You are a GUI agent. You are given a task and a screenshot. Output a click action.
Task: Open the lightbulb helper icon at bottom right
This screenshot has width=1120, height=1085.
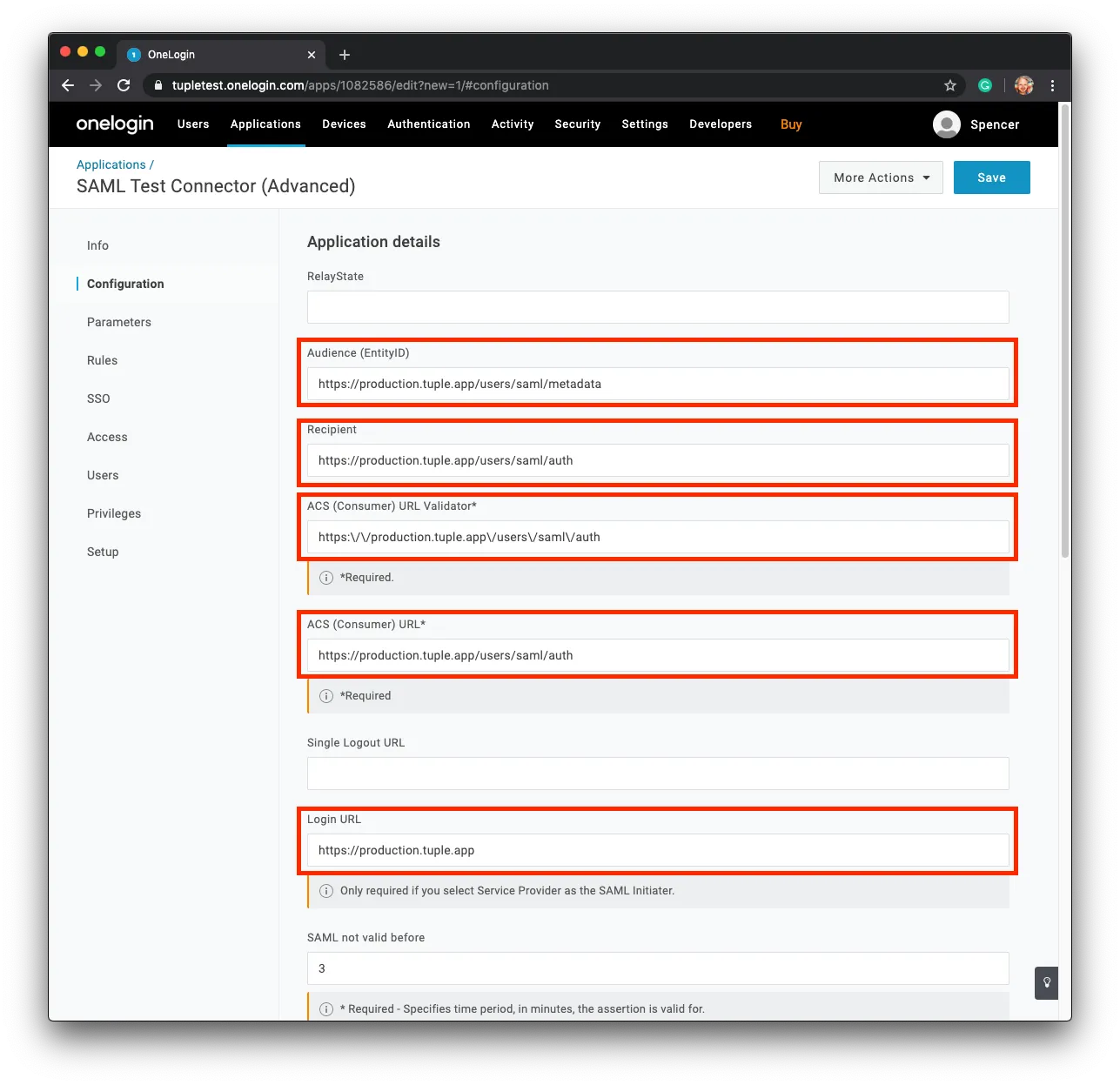1046,982
